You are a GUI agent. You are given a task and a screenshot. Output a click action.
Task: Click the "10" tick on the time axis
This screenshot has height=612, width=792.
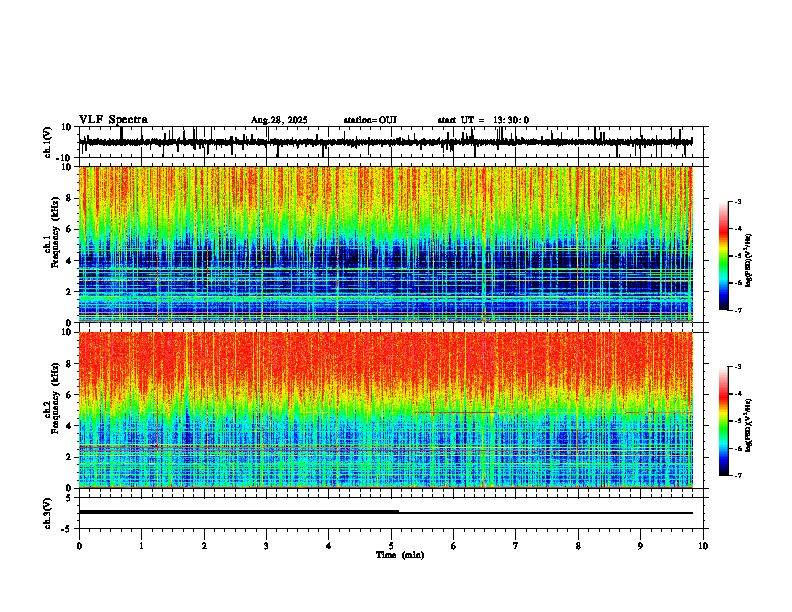(x=703, y=546)
